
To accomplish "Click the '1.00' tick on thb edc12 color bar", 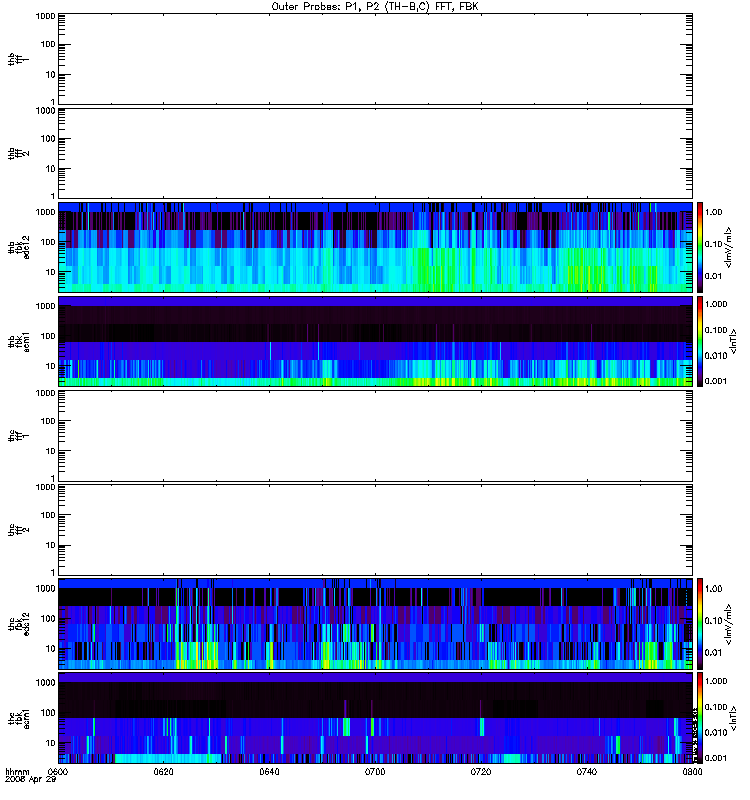I will (x=713, y=212).
